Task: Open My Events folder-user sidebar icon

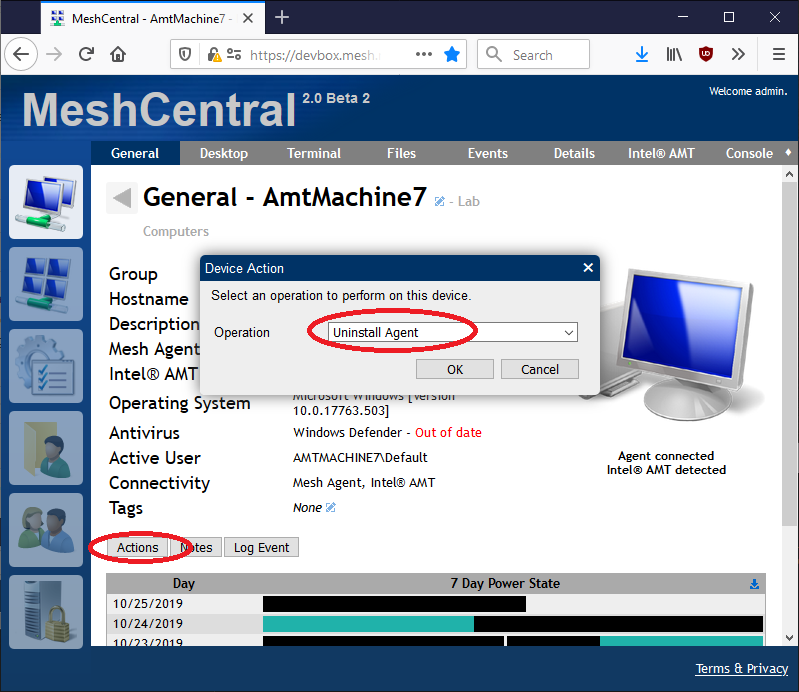Action: tap(46, 448)
